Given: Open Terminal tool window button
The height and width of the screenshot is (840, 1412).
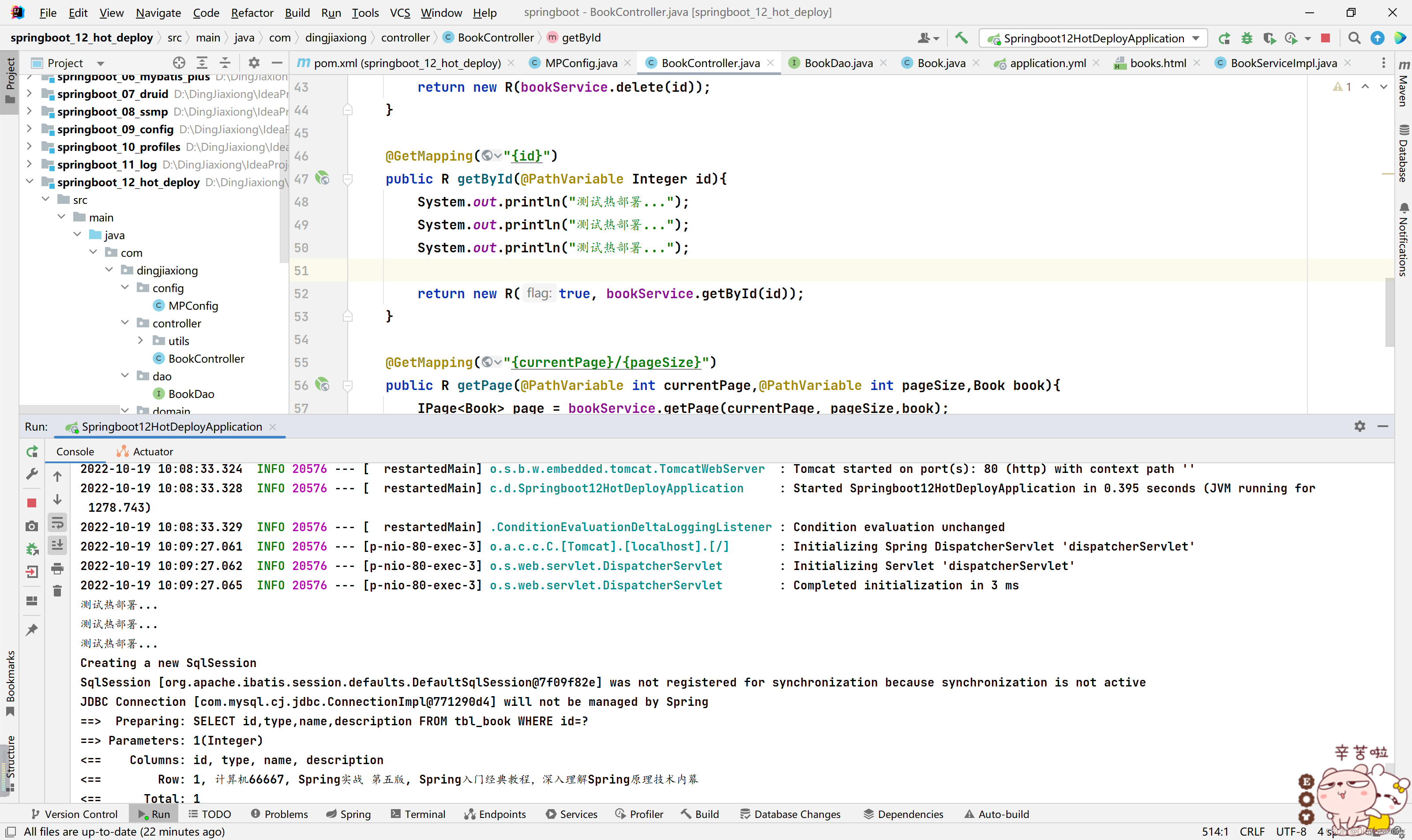Looking at the screenshot, I should point(418,814).
